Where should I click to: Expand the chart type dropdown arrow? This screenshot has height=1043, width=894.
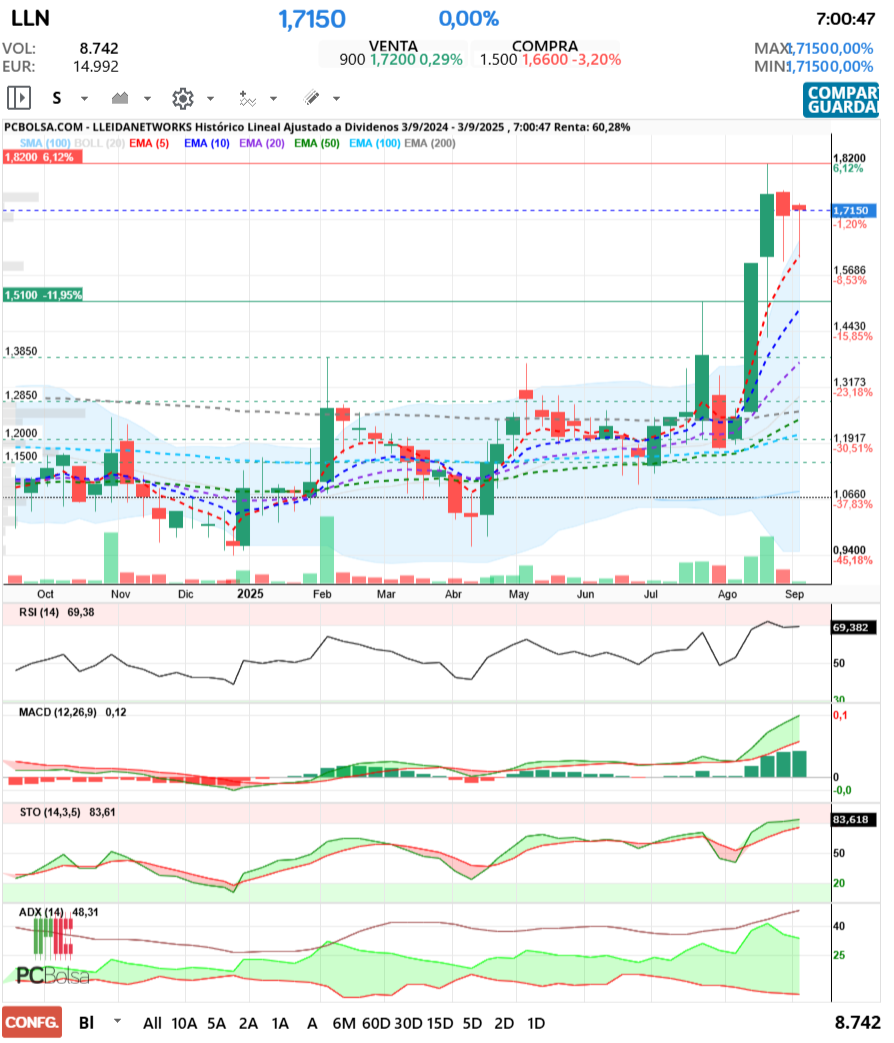coord(148,99)
